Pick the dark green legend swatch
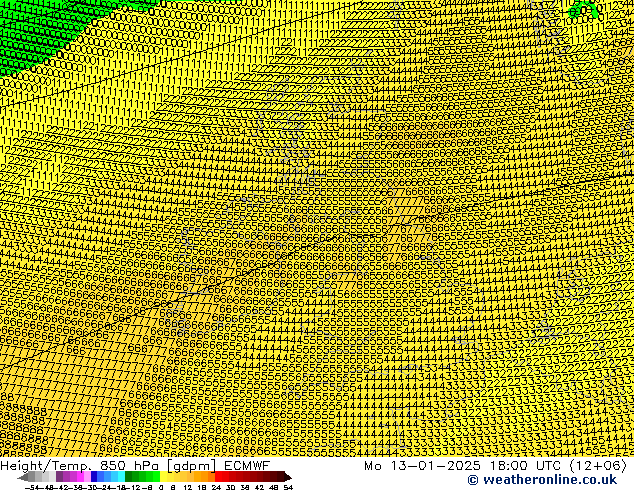Screen dimensions: 634x490 click(x=128, y=476)
